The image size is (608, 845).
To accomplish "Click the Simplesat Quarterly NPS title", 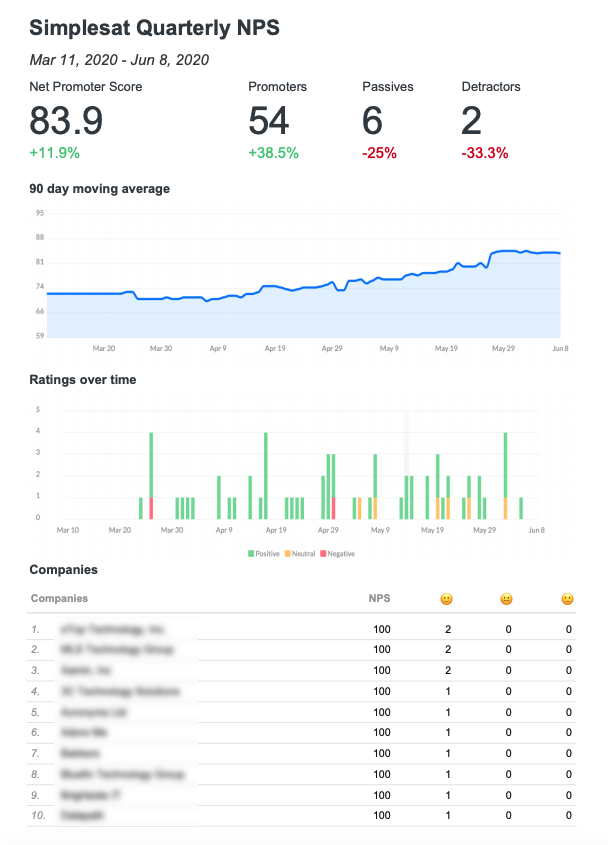I will (x=154, y=28).
